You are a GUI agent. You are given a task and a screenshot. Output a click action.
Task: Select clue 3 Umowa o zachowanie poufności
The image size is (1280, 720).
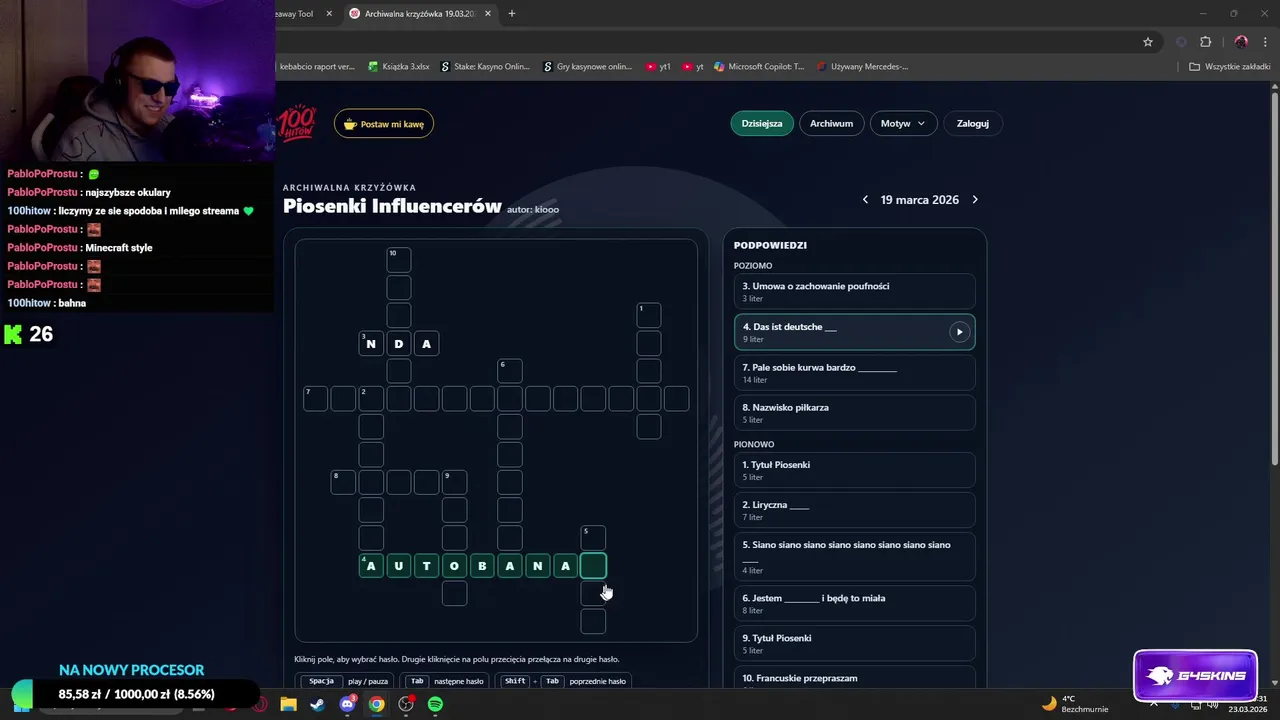tap(855, 291)
